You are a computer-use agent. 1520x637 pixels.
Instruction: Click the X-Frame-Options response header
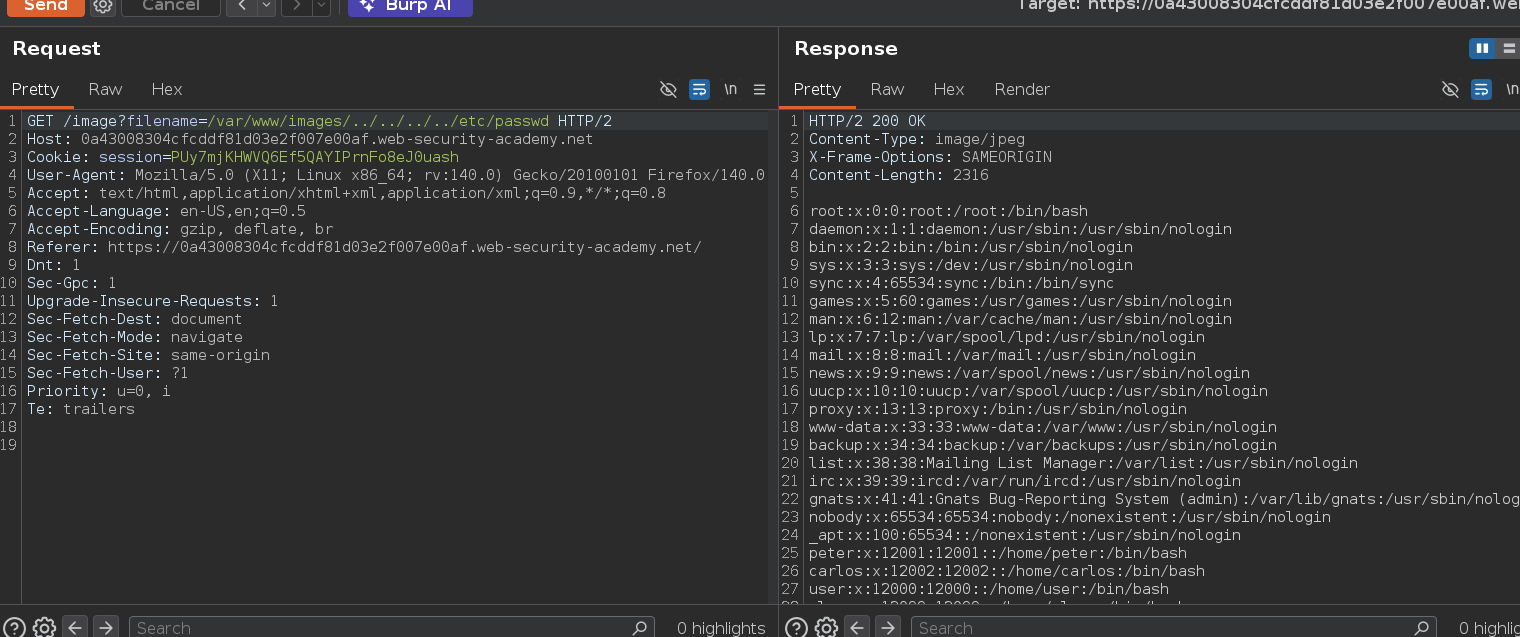coord(930,157)
